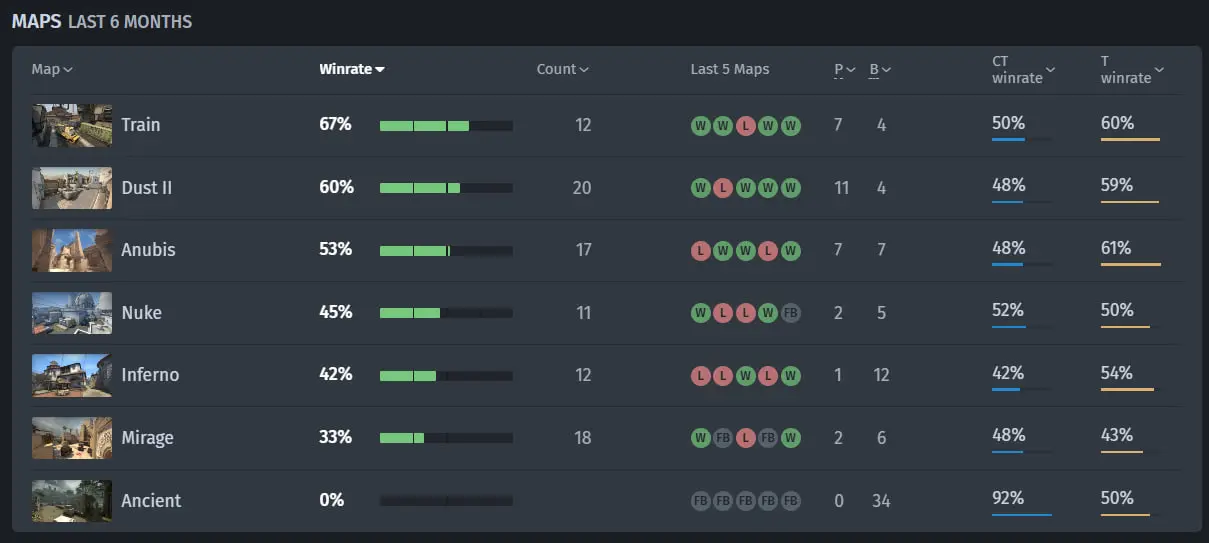Select the FB badge in Nuke row

(790, 313)
